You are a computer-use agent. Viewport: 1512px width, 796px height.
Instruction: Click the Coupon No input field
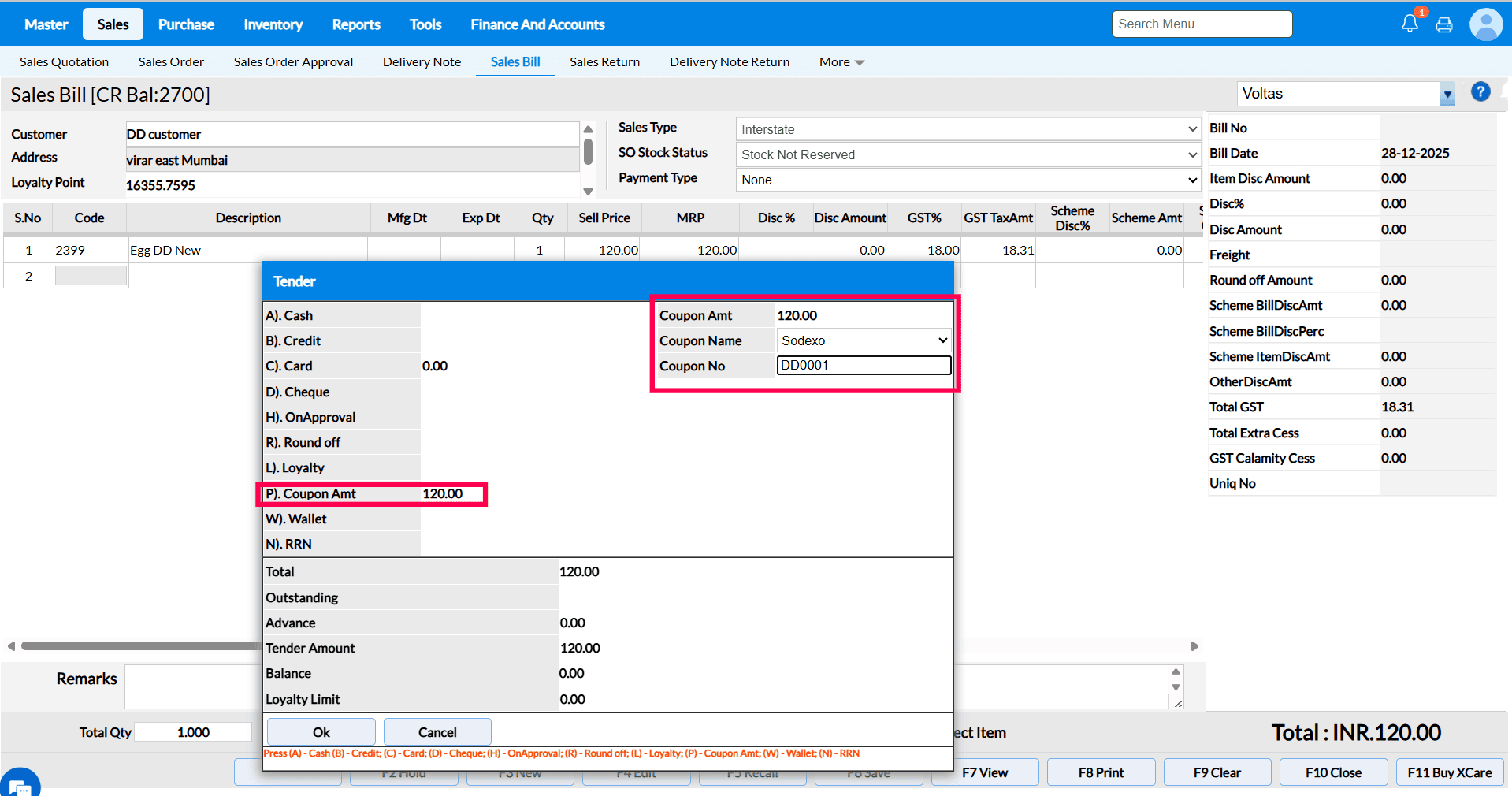pyautogui.click(x=864, y=366)
